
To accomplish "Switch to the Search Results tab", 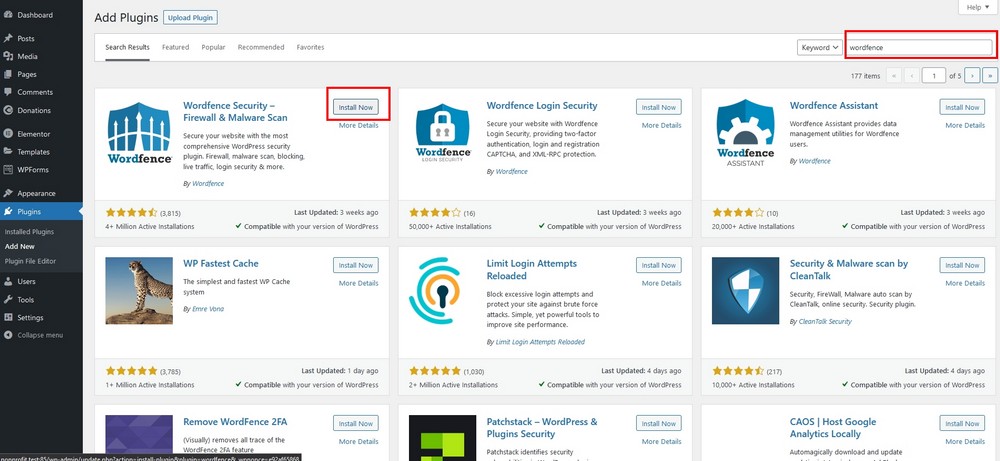I will point(128,47).
